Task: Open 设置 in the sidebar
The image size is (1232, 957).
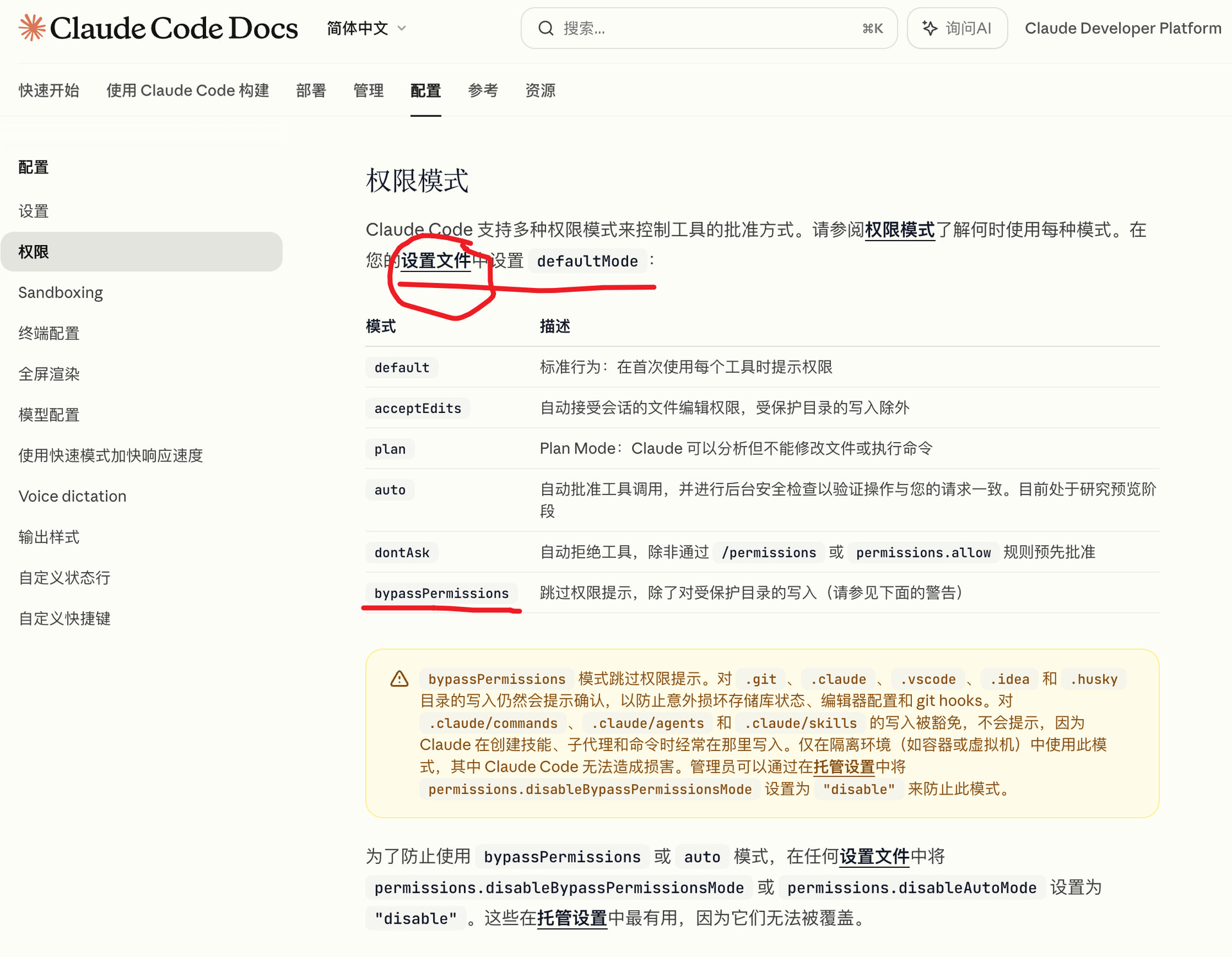Action: click(33, 211)
